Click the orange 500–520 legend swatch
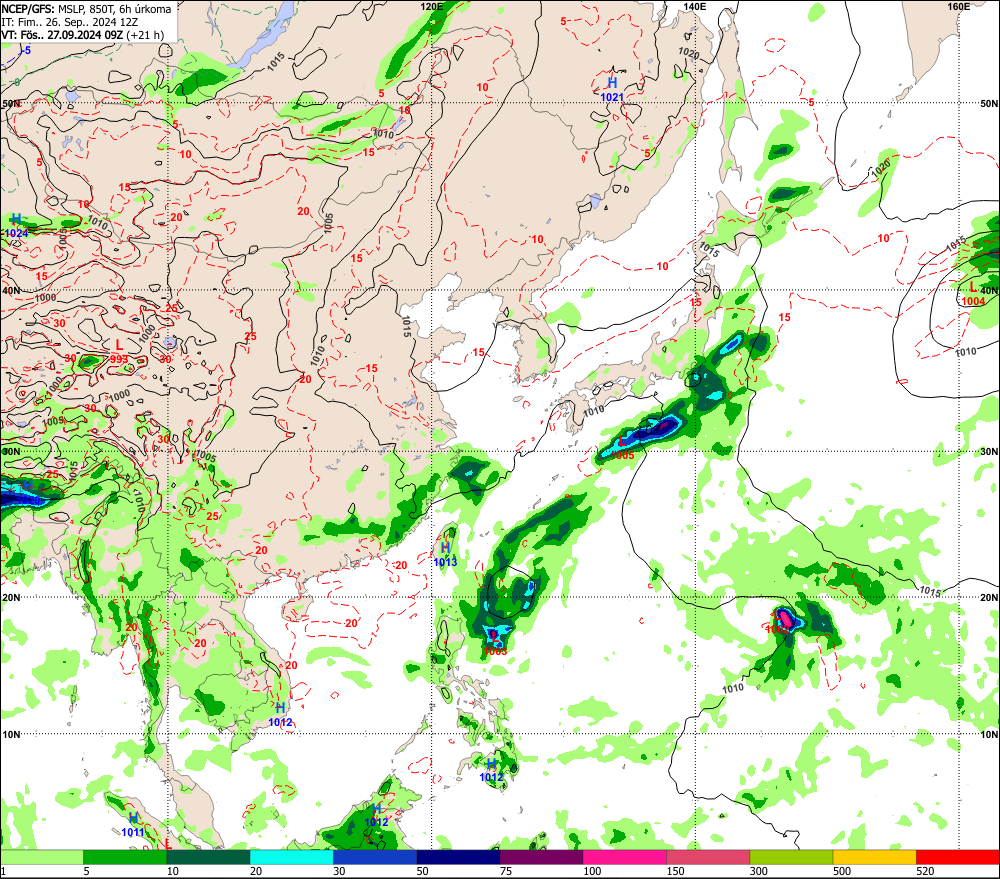Image resolution: width=1000 pixels, height=879 pixels. 875,857
